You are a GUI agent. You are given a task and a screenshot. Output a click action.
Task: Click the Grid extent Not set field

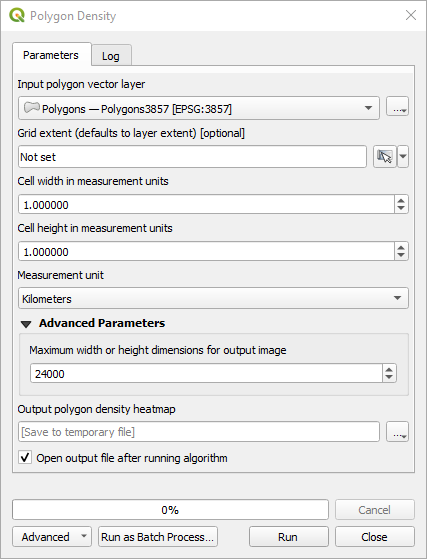(192, 157)
